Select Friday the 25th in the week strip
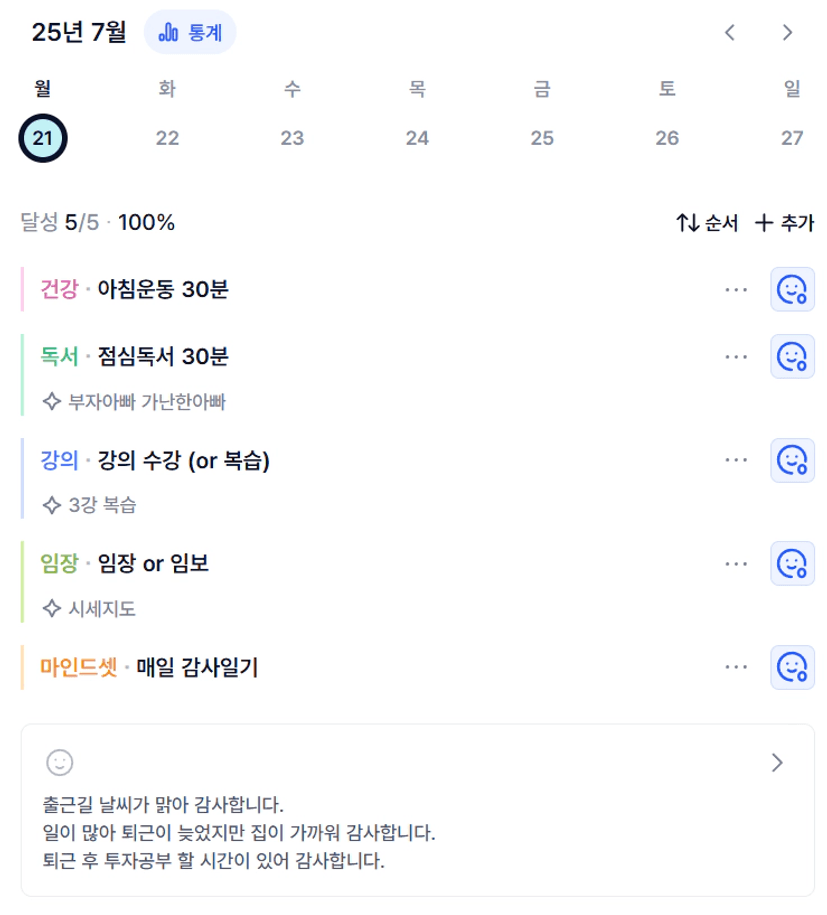Viewport: 827px width, 915px height. [542, 138]
